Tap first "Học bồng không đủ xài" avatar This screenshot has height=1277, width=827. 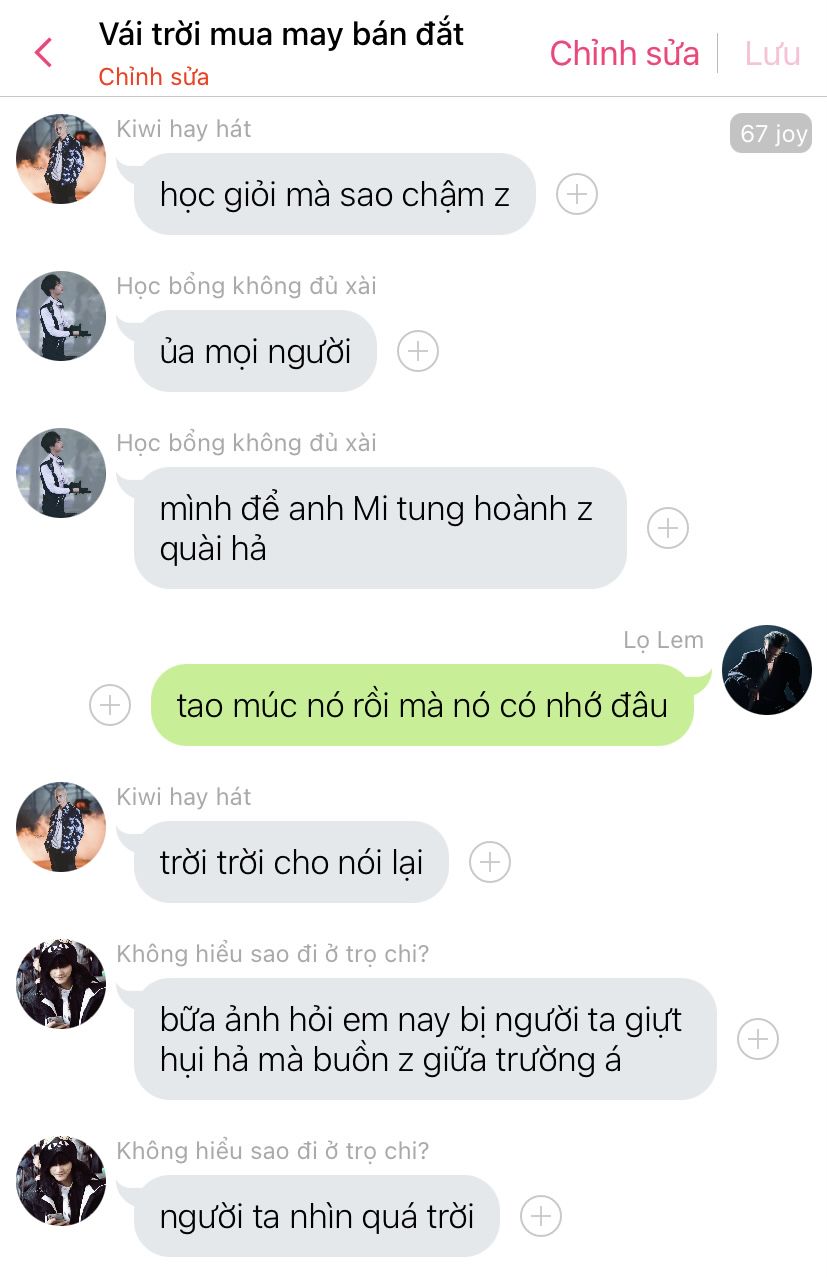click(61, 316)
